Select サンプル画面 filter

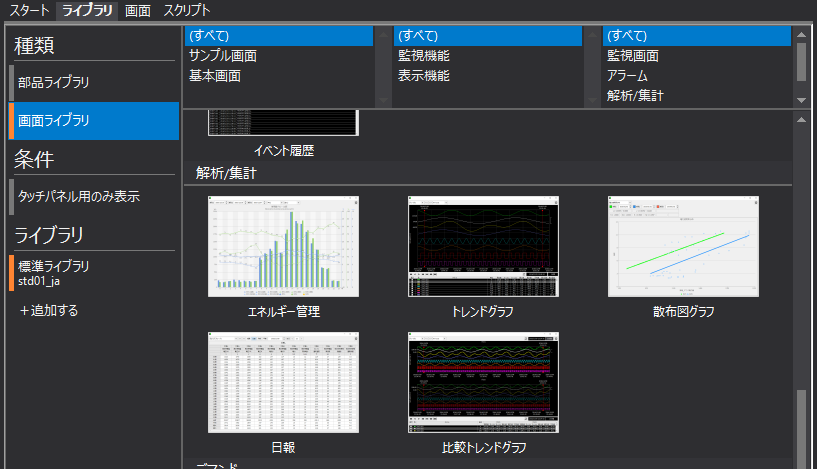click(x=279, y=56)
